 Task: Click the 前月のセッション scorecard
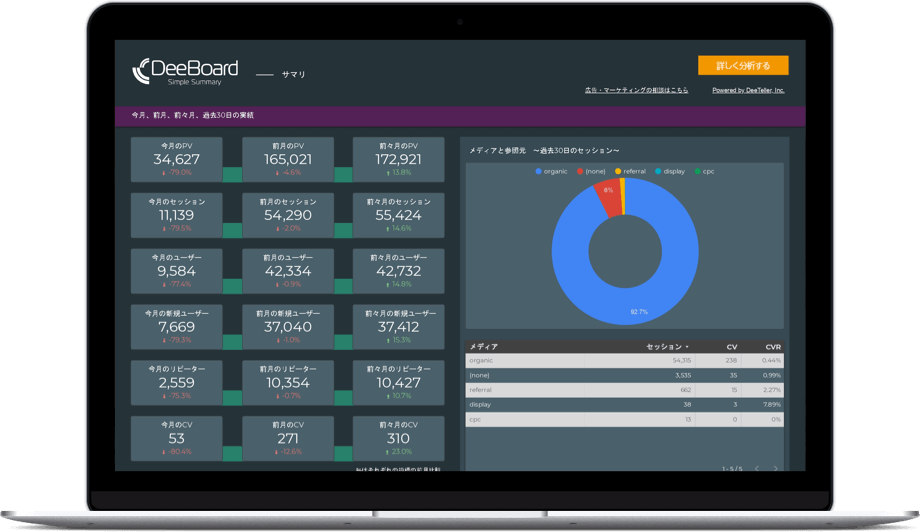coord(287,215)
